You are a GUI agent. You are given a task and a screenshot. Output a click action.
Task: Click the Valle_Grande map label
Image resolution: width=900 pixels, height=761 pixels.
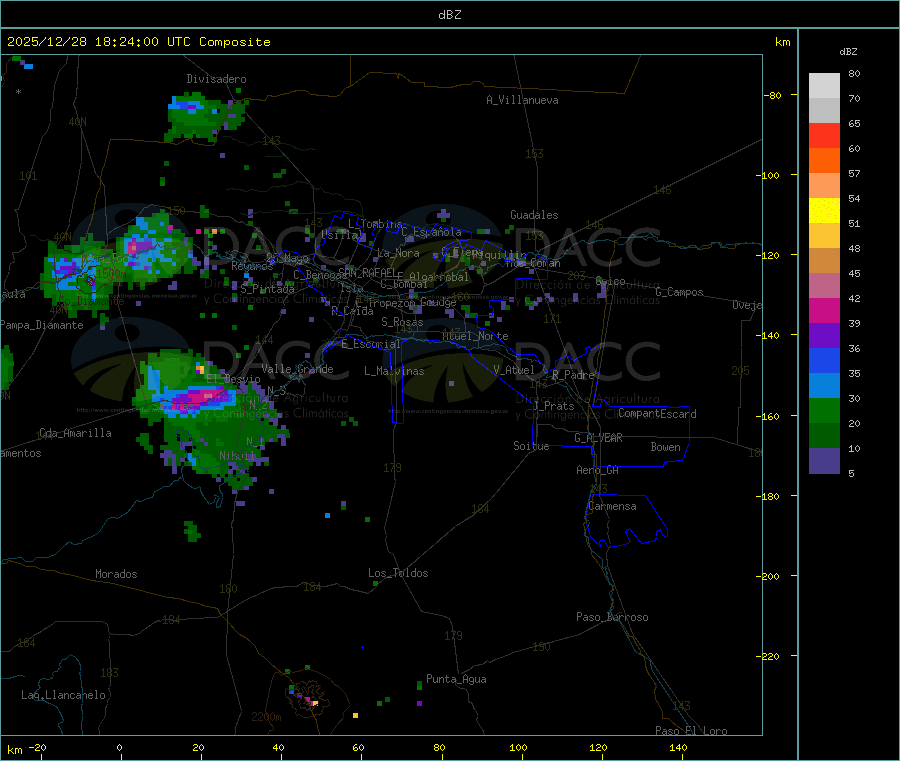[297, 369]
